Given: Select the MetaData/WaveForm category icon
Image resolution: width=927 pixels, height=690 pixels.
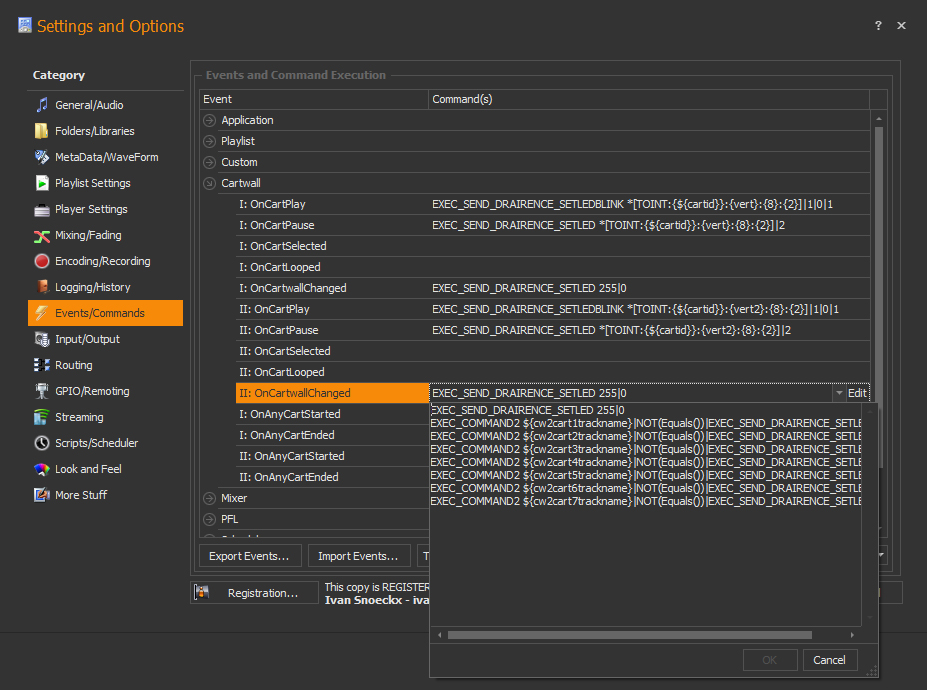Looking at the screenshot, I should coord(41,157).
